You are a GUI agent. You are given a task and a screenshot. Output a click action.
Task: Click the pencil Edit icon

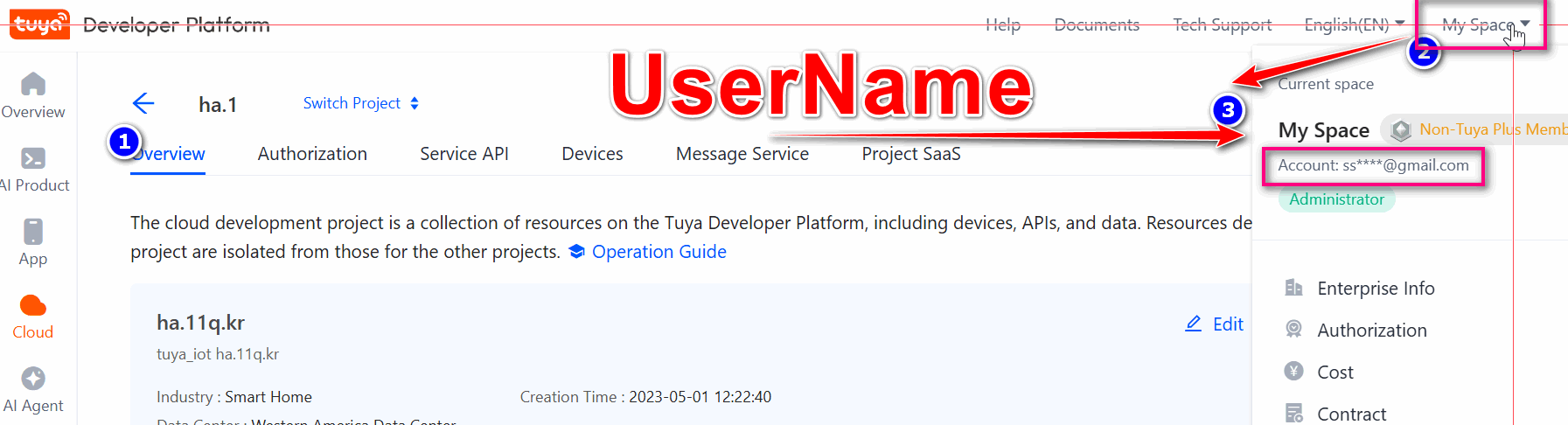click(x=1193, y=324)
